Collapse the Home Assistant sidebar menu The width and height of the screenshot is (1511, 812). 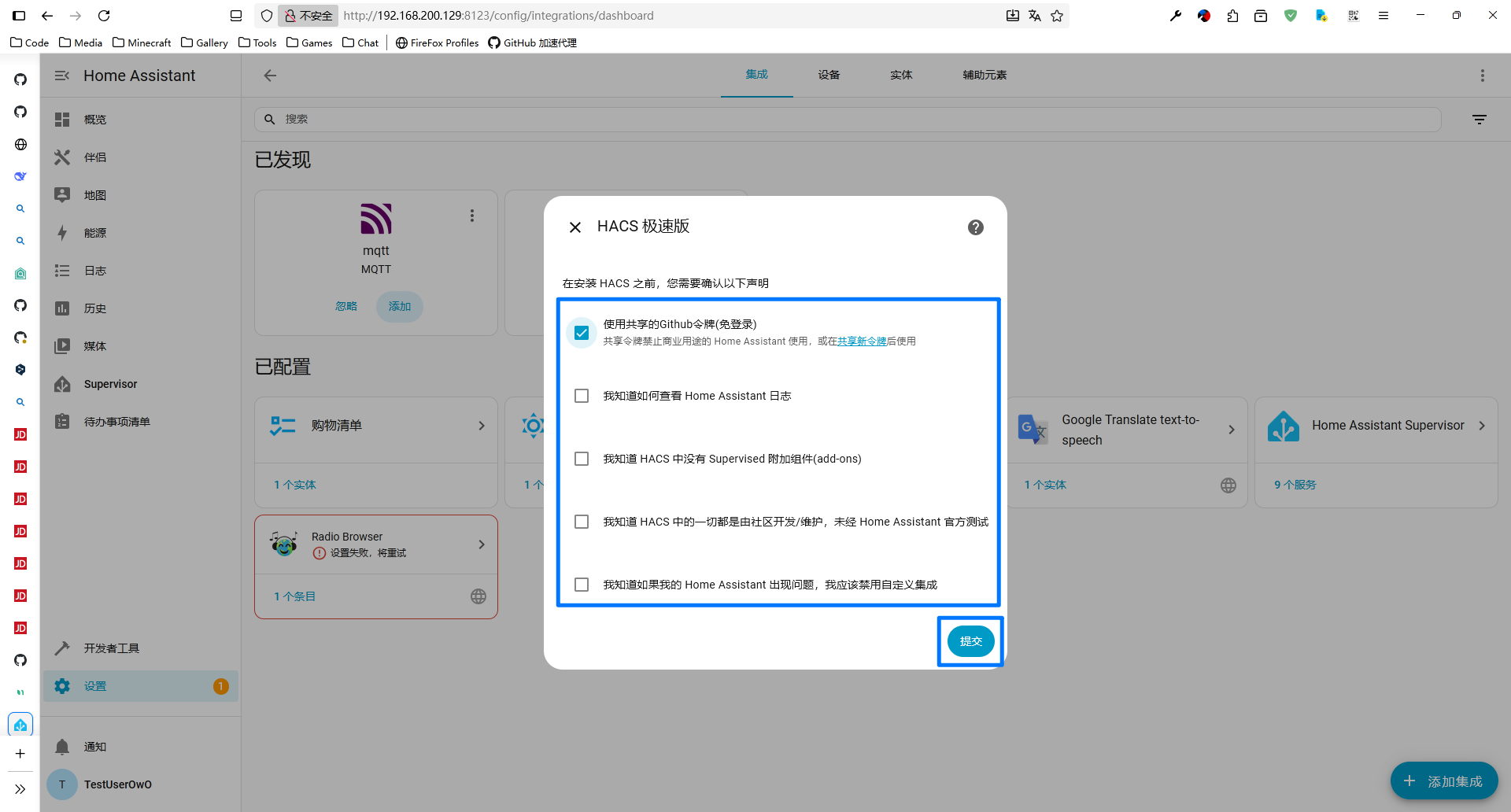62,76
